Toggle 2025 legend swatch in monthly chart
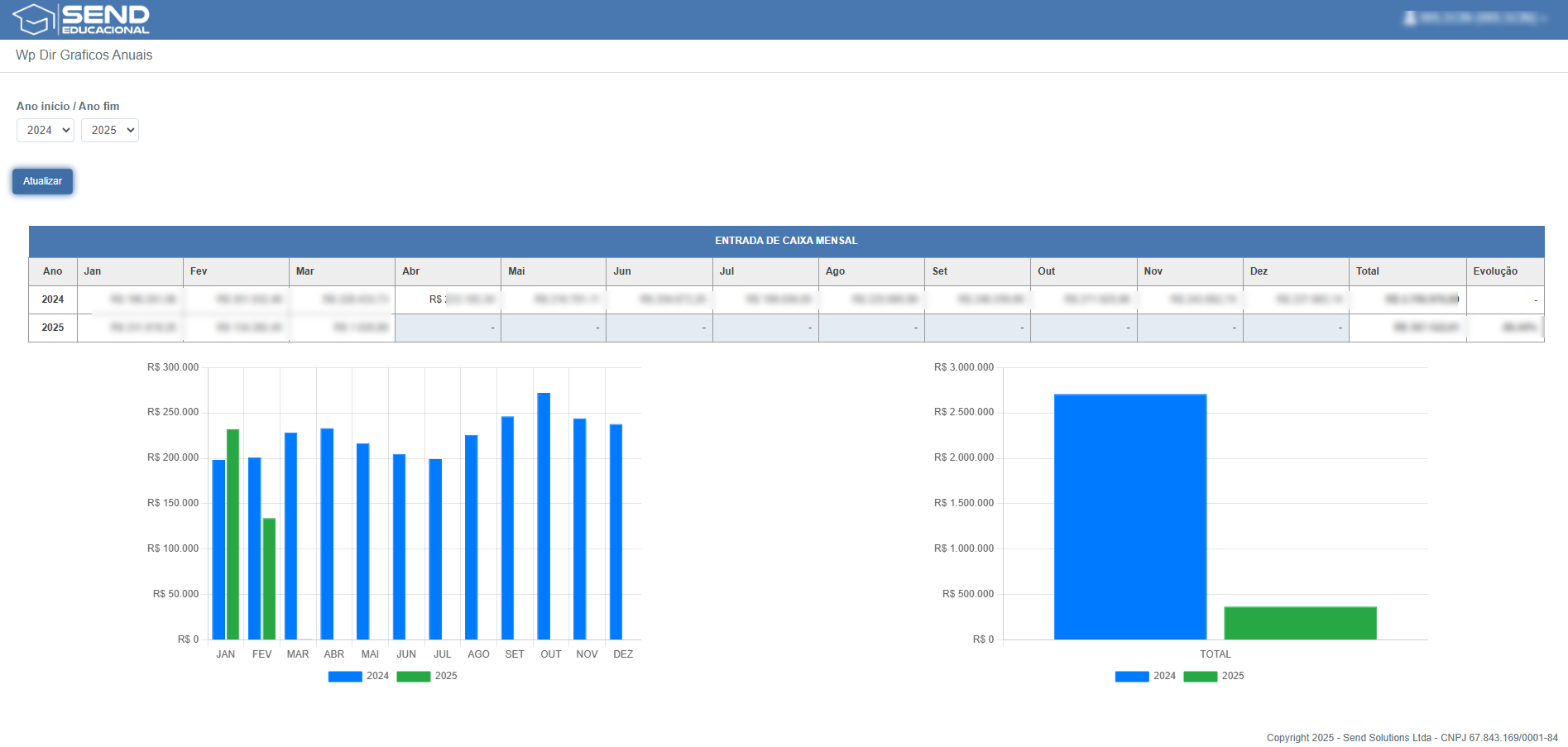The image size is (1568, 747). coord(414,676)
